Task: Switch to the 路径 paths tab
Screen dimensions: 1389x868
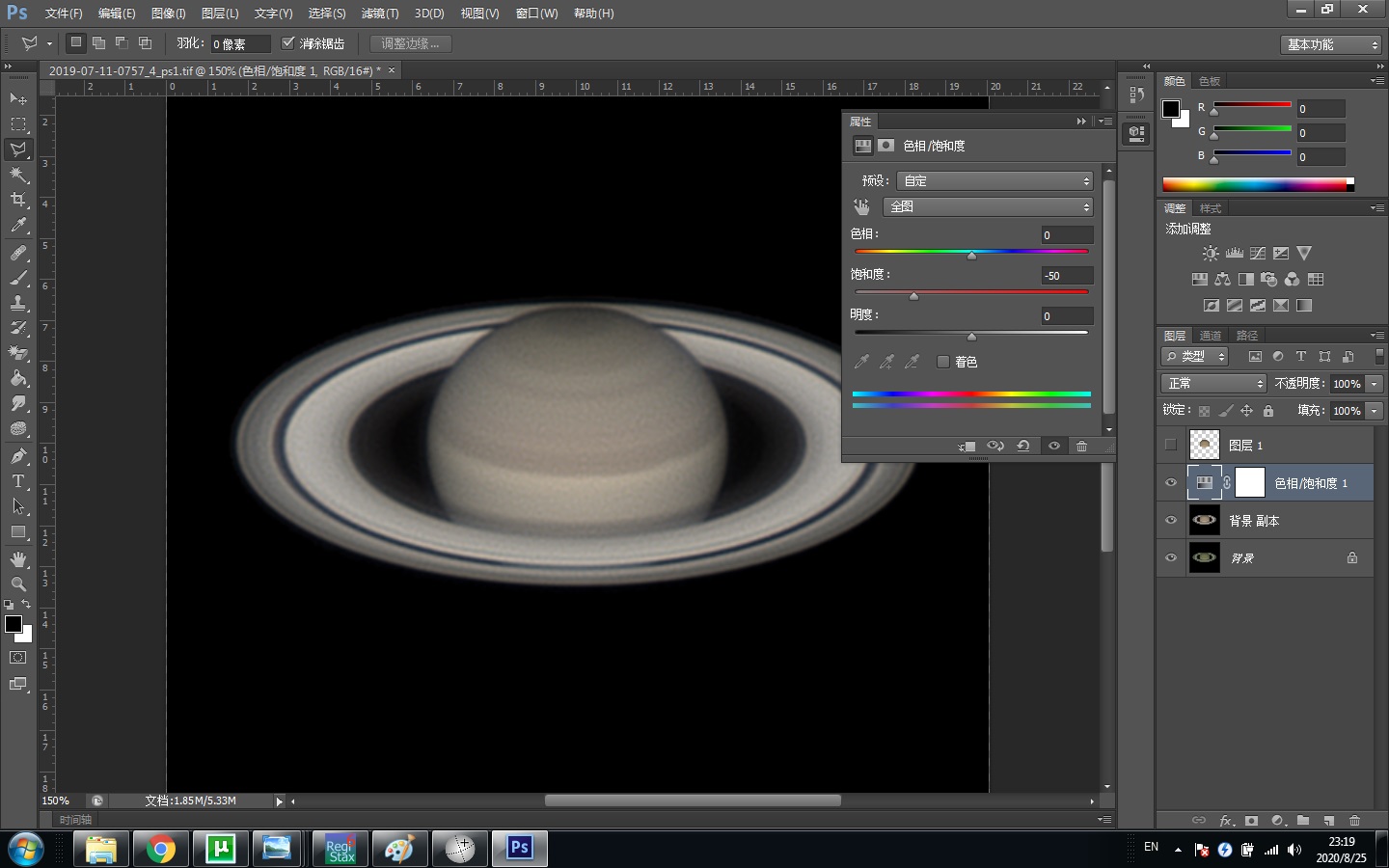Action: point(1247,336)
